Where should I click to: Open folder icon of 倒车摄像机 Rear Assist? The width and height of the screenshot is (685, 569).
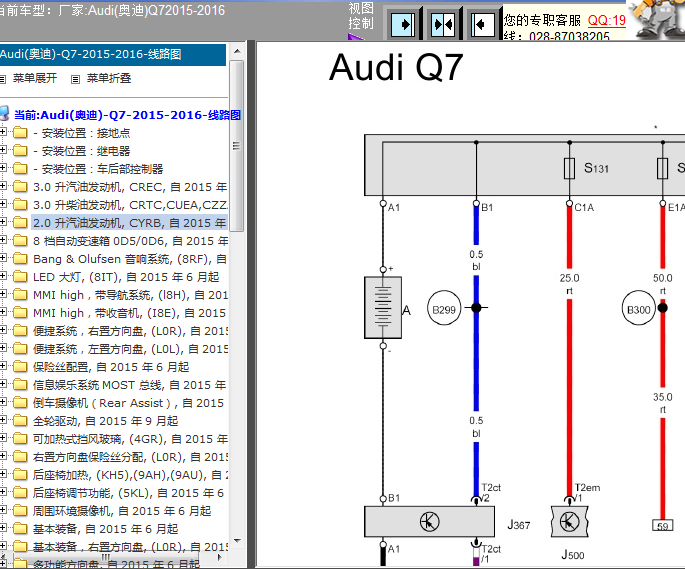[x=20, y=402]
